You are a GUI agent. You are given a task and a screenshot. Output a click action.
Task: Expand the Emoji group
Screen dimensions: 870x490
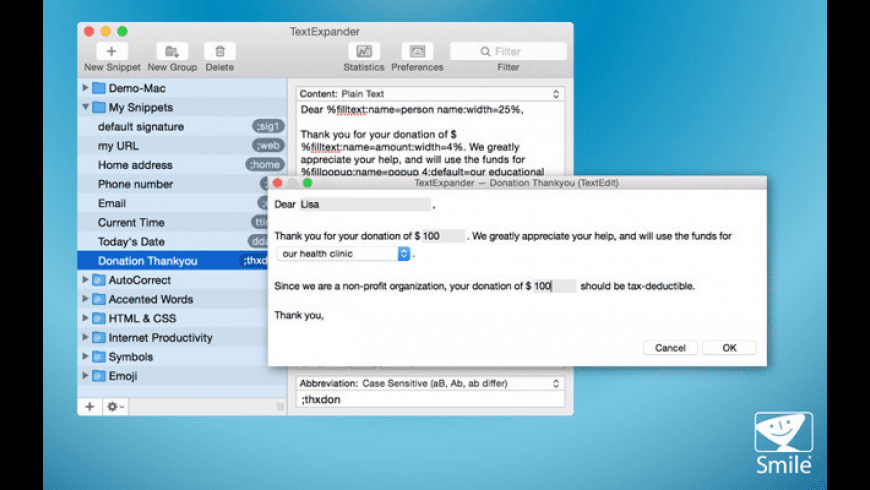tap(85, 376)
